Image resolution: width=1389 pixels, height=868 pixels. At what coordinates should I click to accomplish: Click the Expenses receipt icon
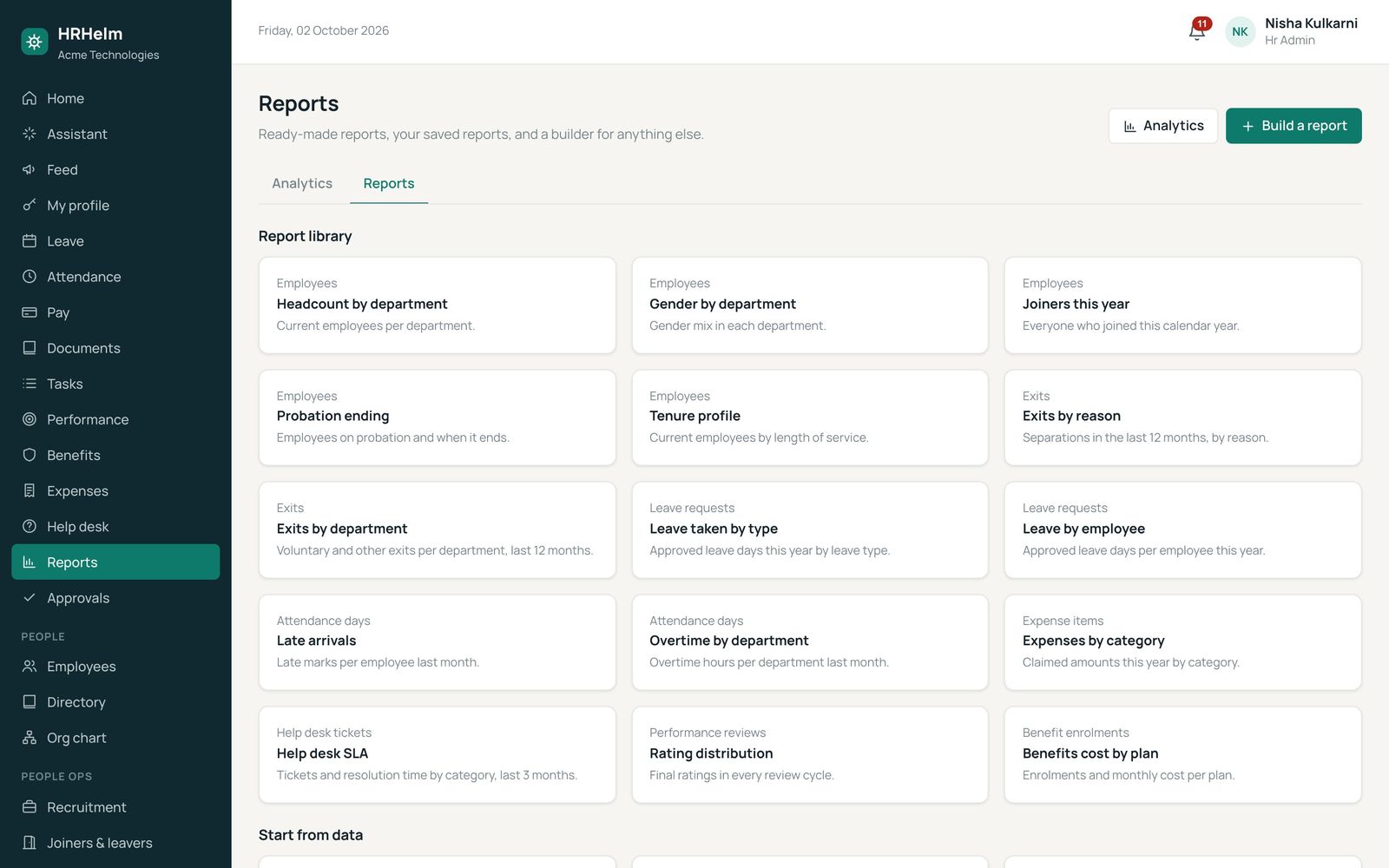coord(30,490)
